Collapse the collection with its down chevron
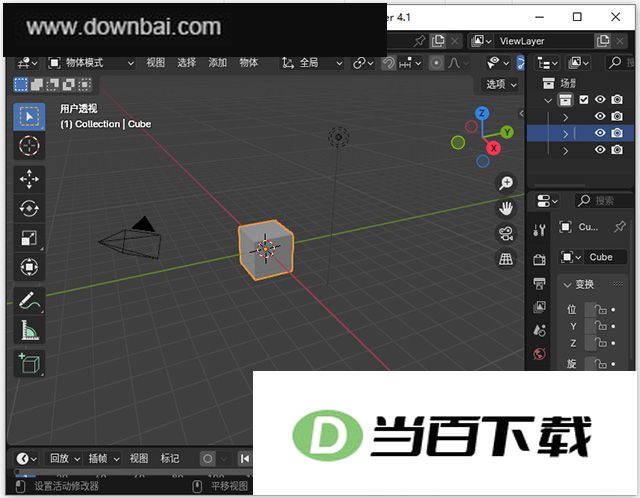Image resolution: width=640 pixels, height=498 pixels. tap(548, 100)
